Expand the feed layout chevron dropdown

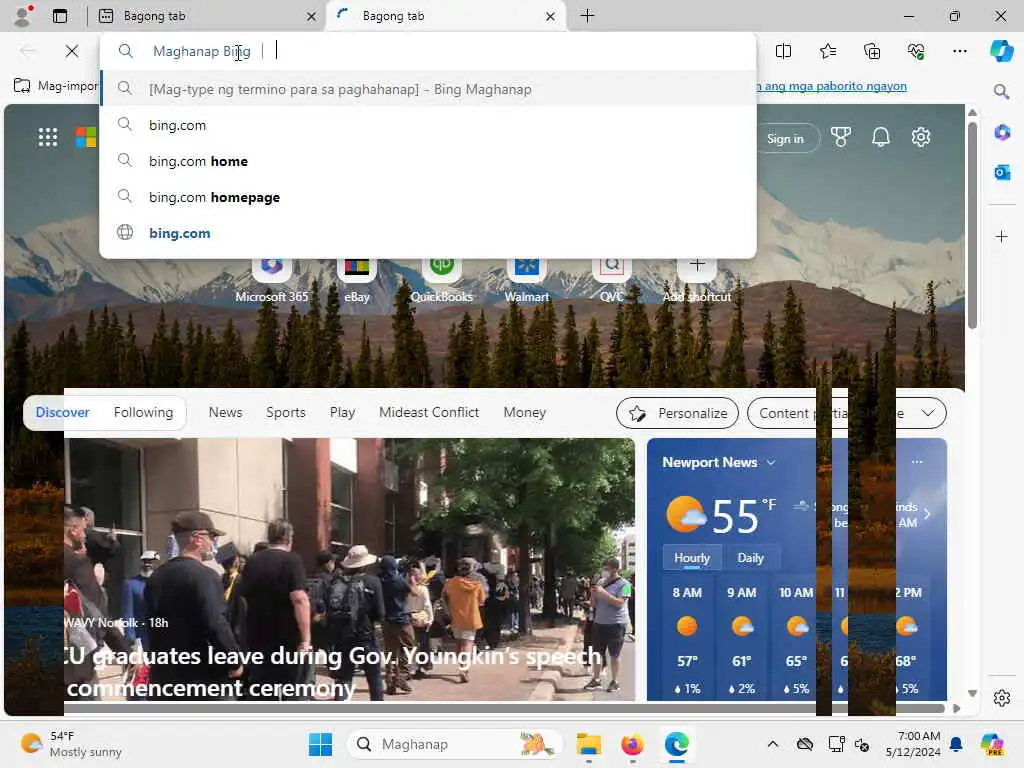click(927, 413)
